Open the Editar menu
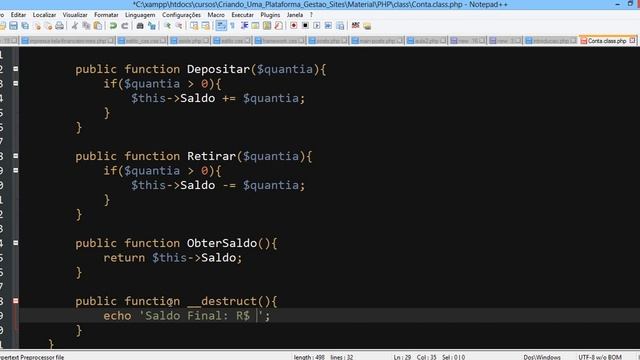 [x=18, y=15]
